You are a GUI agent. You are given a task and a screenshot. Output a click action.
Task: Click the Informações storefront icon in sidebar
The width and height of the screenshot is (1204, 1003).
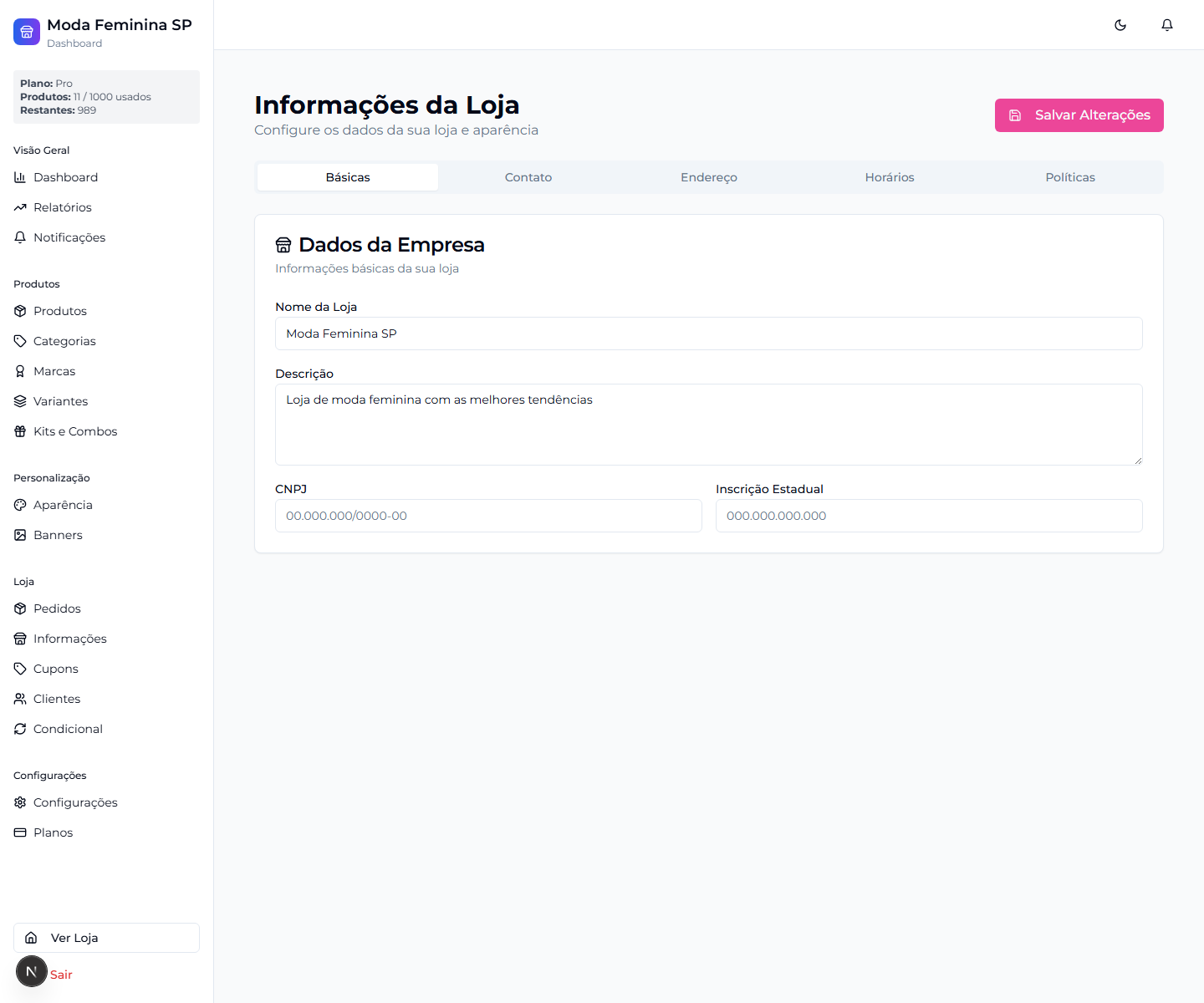pos(20,639)
